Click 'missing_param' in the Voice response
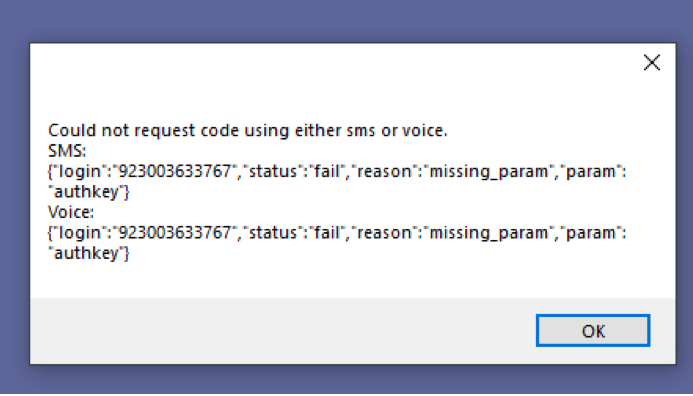The image size is (693, 396). click(x=488, y=233)
